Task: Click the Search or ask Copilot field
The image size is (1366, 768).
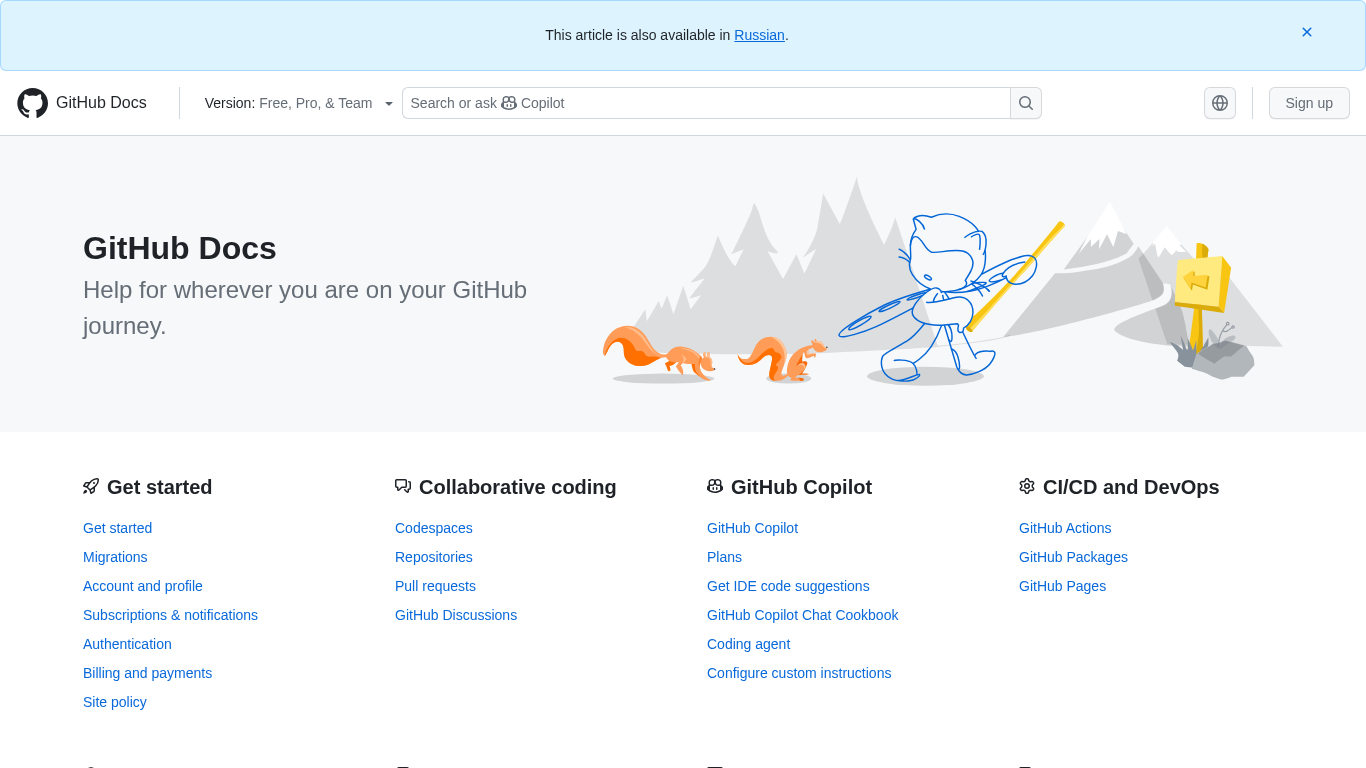Action: coord(705,103)
